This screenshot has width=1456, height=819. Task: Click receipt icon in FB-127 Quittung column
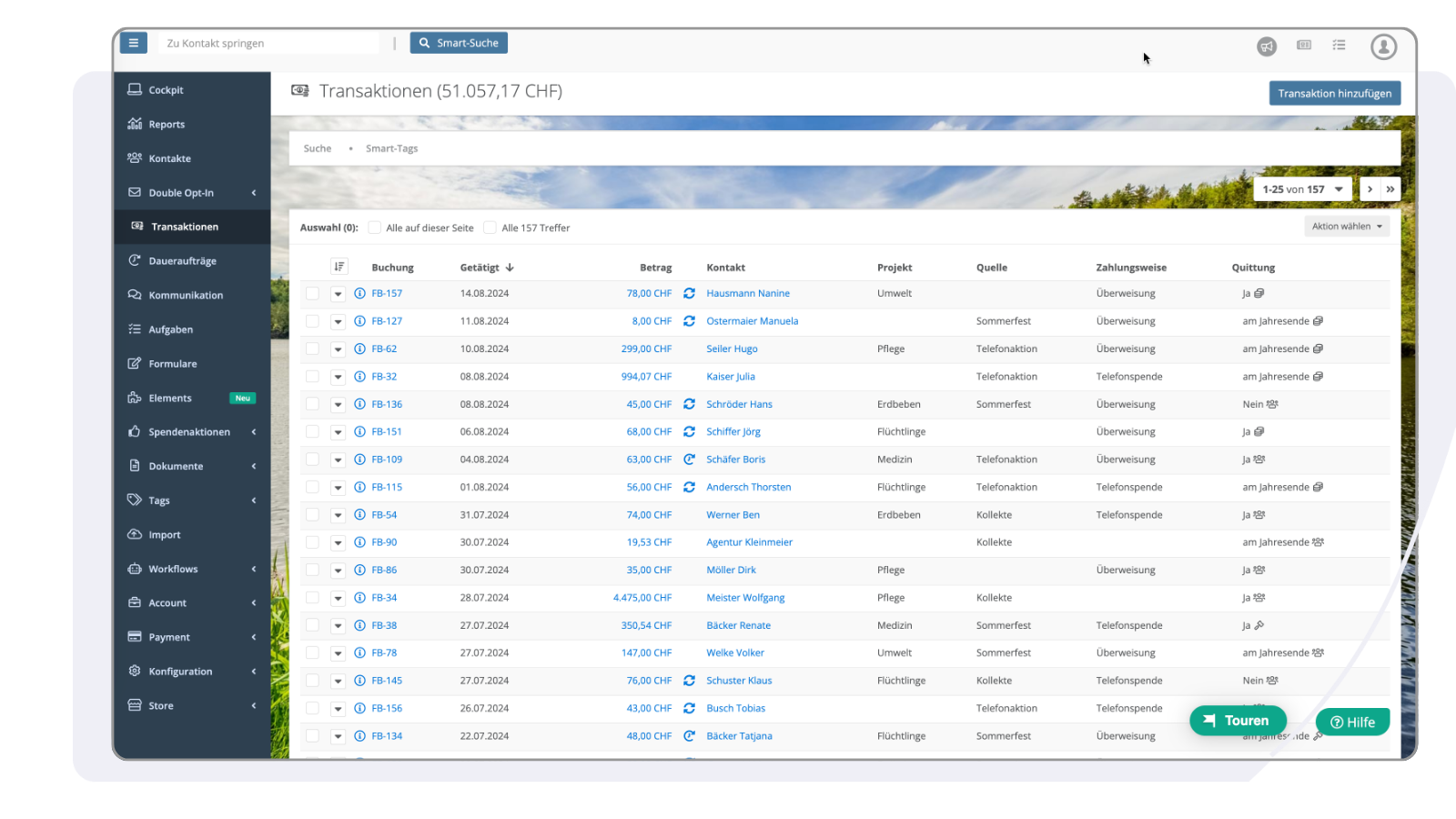coord(1318,321)
